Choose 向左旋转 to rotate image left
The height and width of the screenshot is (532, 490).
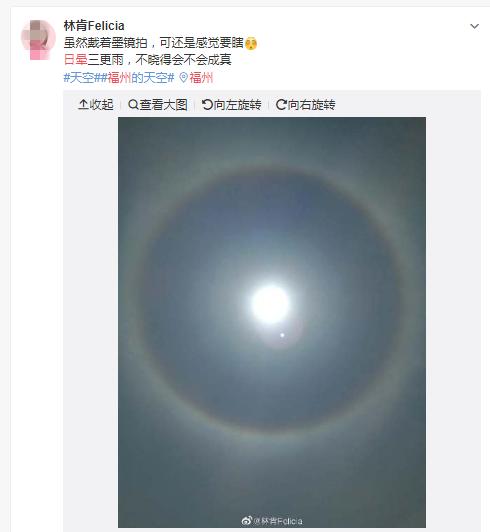232,104
